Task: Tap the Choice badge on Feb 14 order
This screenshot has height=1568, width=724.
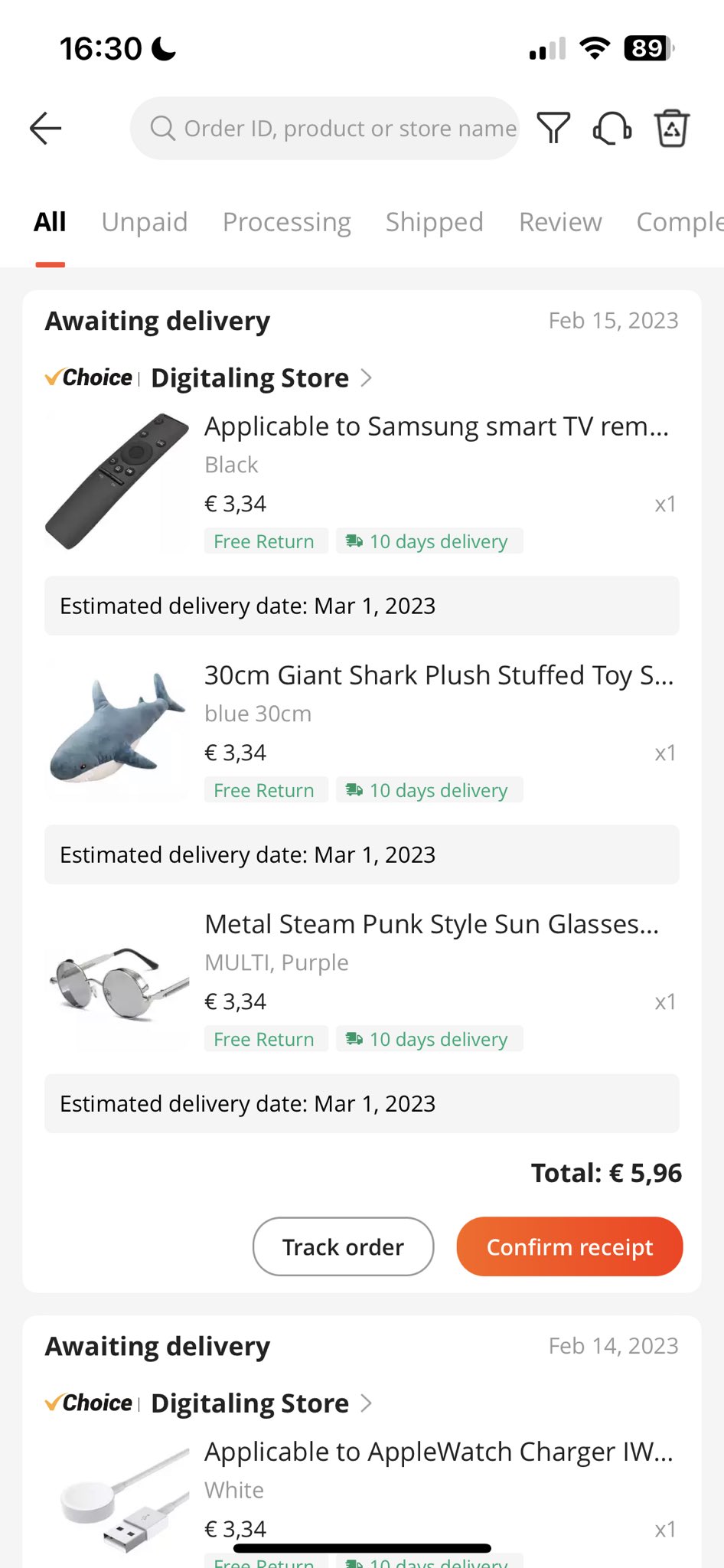Action: pos(89,1403)
